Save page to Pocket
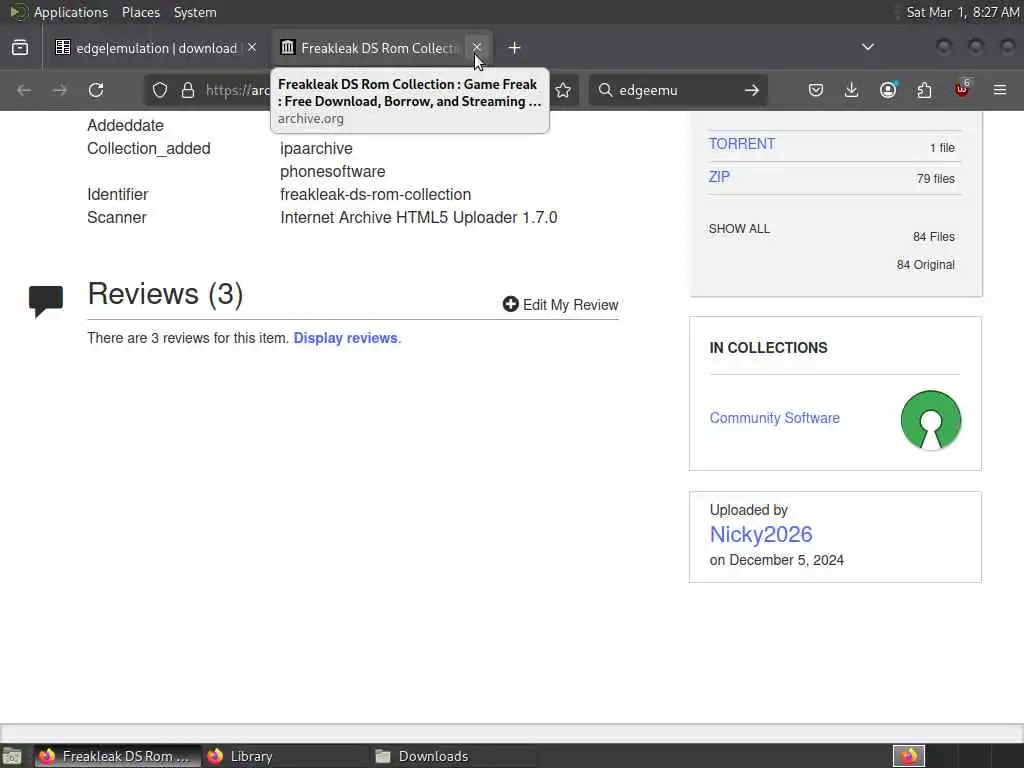The image size is (1024, 768). (x=816, y=90)
